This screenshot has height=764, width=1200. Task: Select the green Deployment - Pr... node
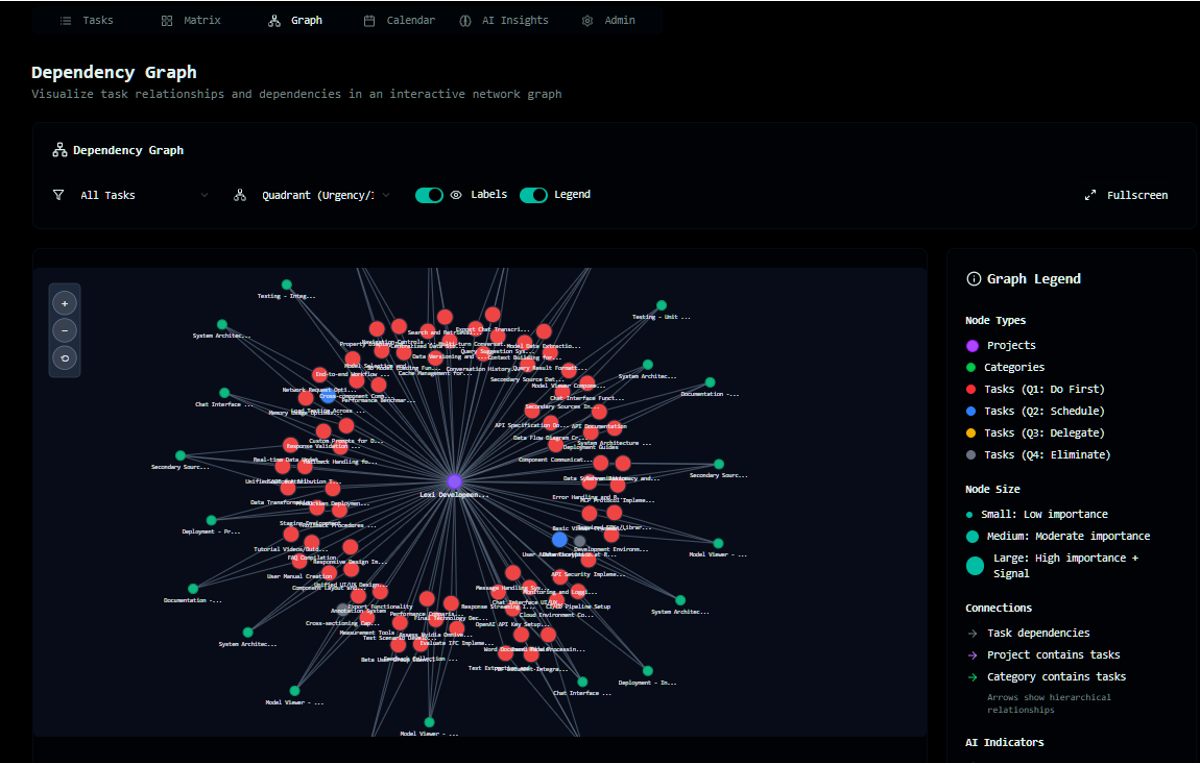pyautogui.click(x=211, y=520)
